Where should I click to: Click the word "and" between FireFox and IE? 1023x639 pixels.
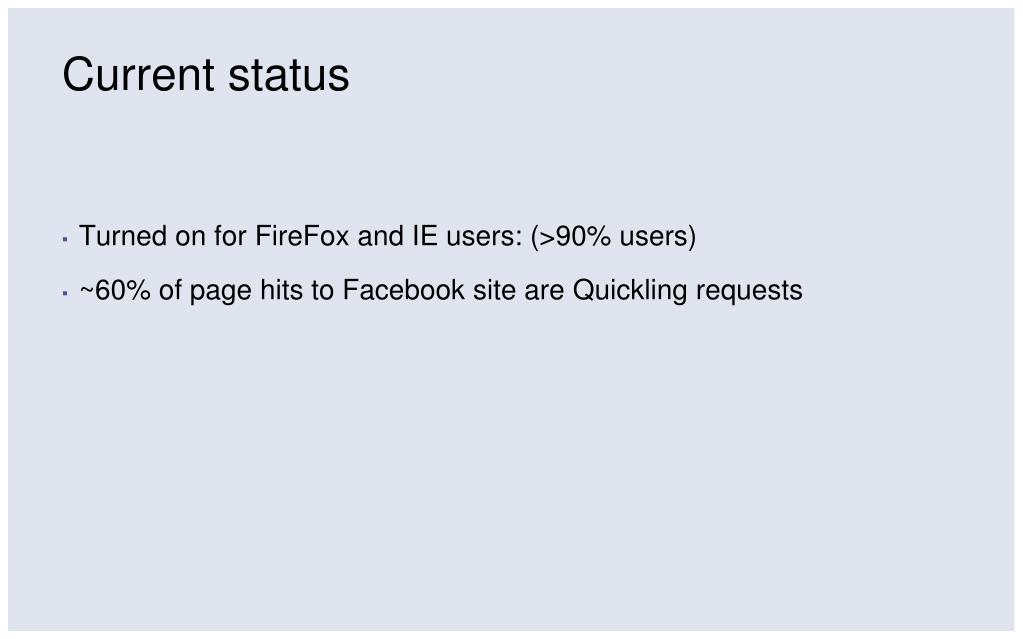[380, 236]
